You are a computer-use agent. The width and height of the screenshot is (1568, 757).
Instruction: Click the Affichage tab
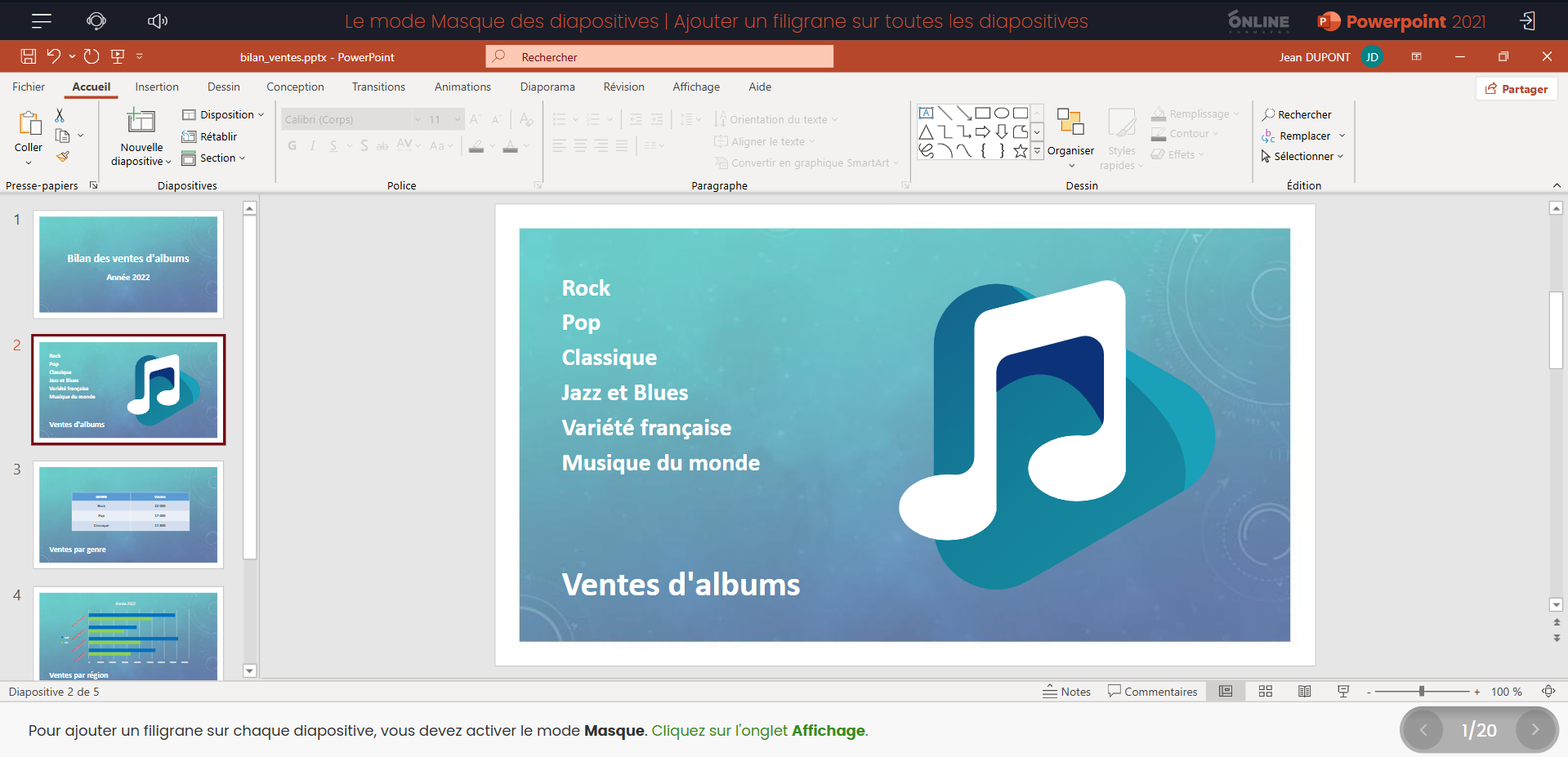click(x=696, y=87)
